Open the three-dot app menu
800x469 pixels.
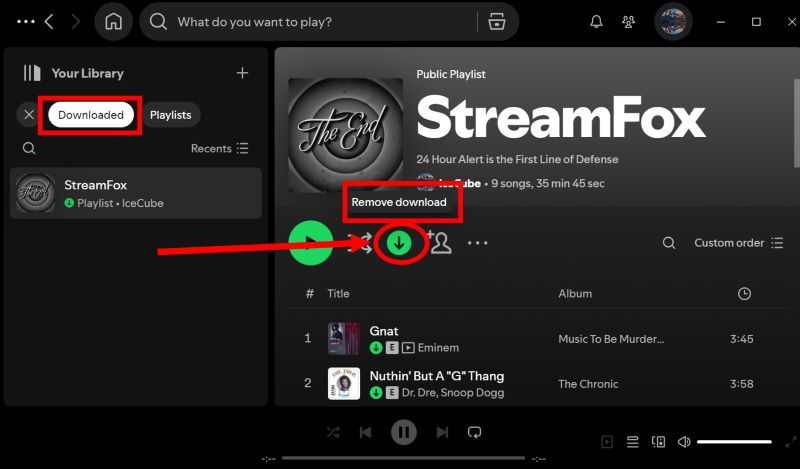pos(26,22)
